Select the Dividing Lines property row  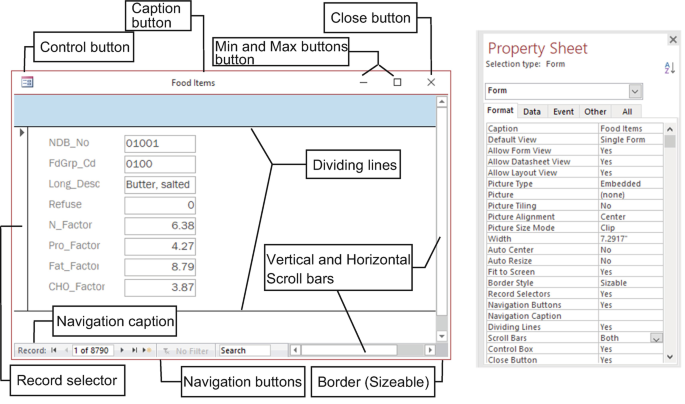click(574, 327)
